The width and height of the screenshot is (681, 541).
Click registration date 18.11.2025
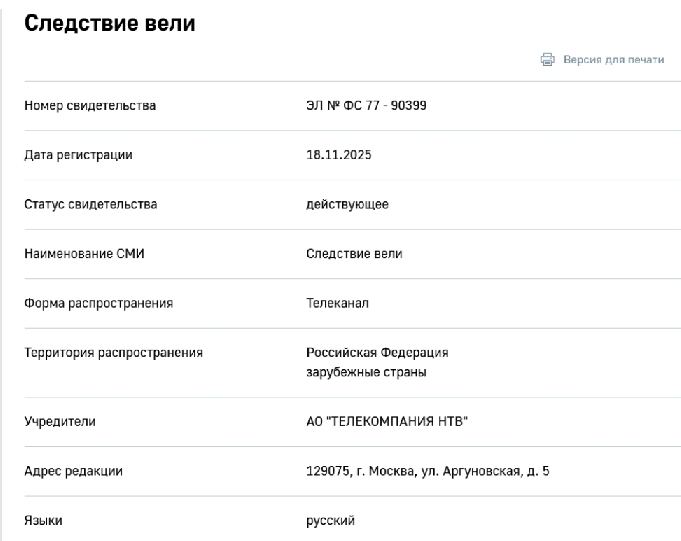[x=339, y=155]
